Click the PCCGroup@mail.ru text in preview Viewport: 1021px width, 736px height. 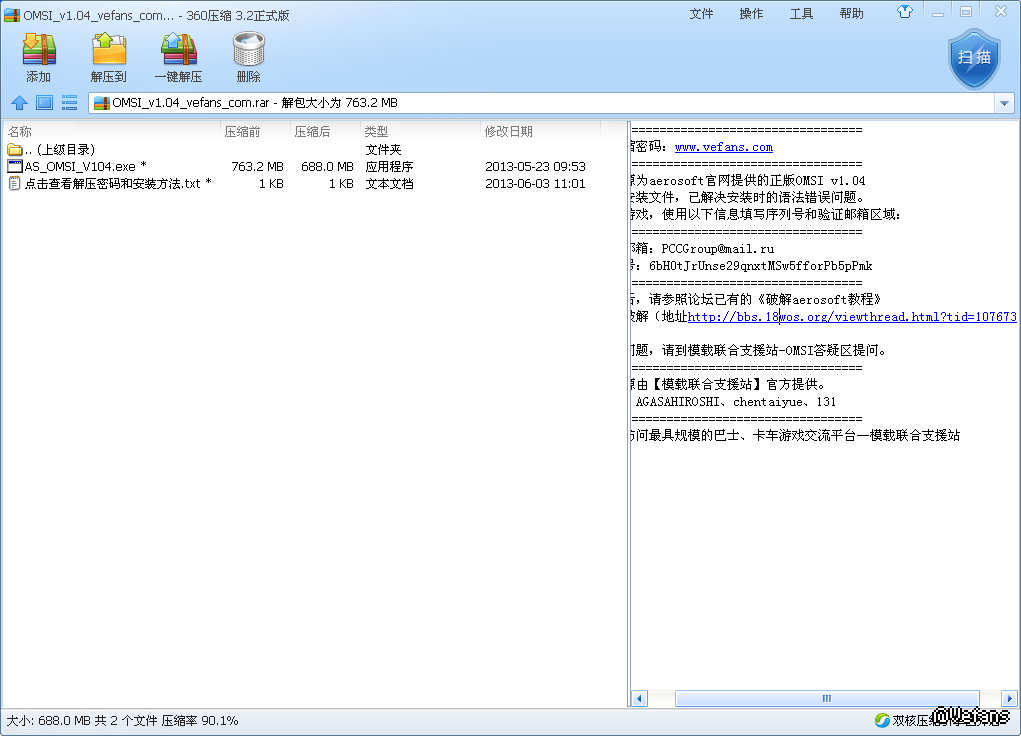718,249
